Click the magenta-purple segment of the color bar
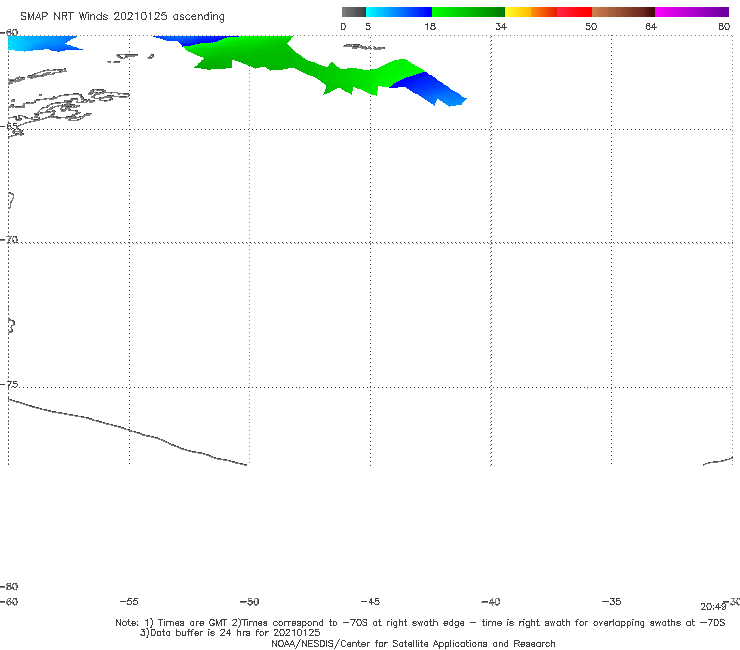Viewport: 740px width, 650px height. (x=692, y=12)
